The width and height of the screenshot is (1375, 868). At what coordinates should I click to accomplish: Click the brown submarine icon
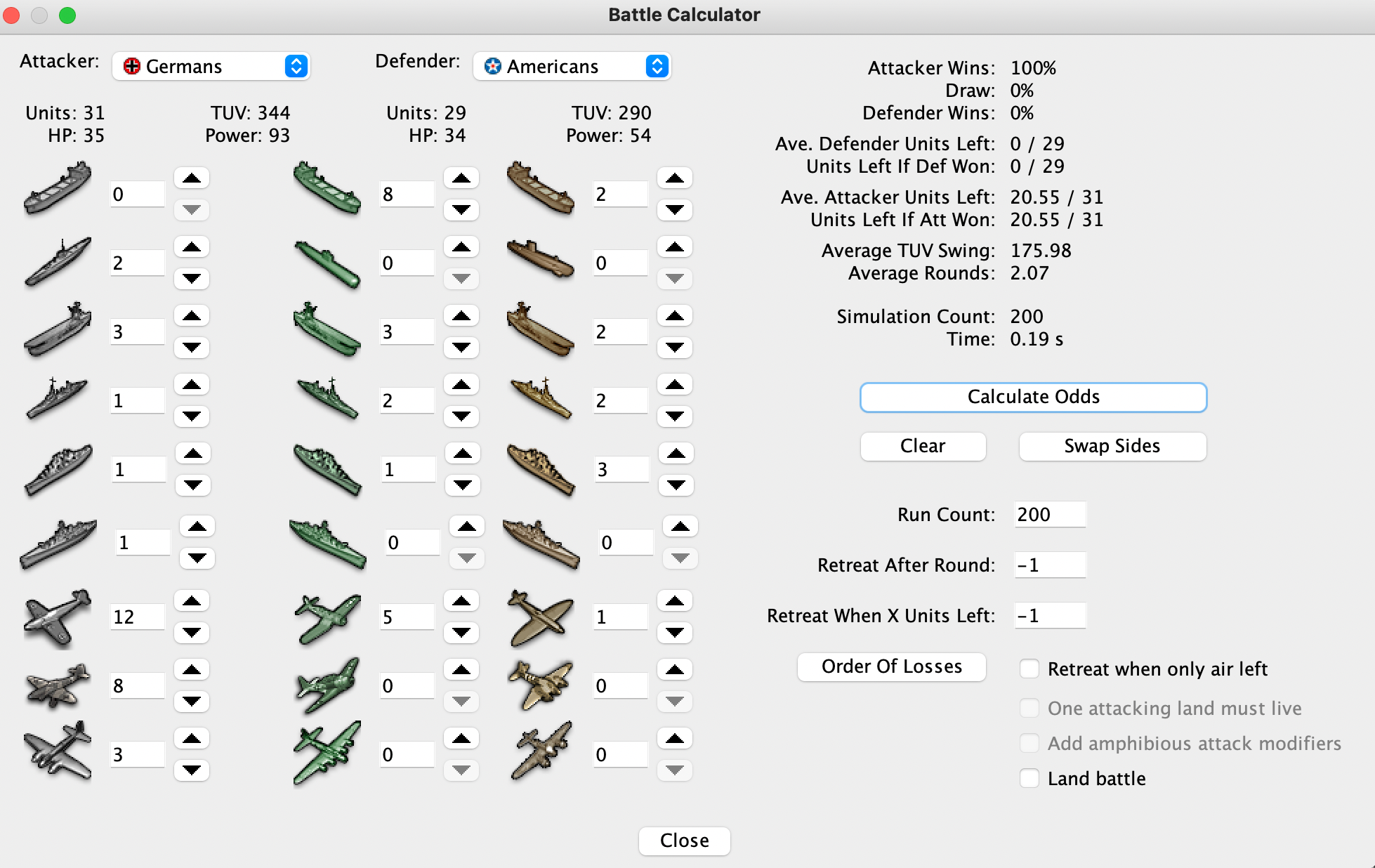click(x=541, y=260)
